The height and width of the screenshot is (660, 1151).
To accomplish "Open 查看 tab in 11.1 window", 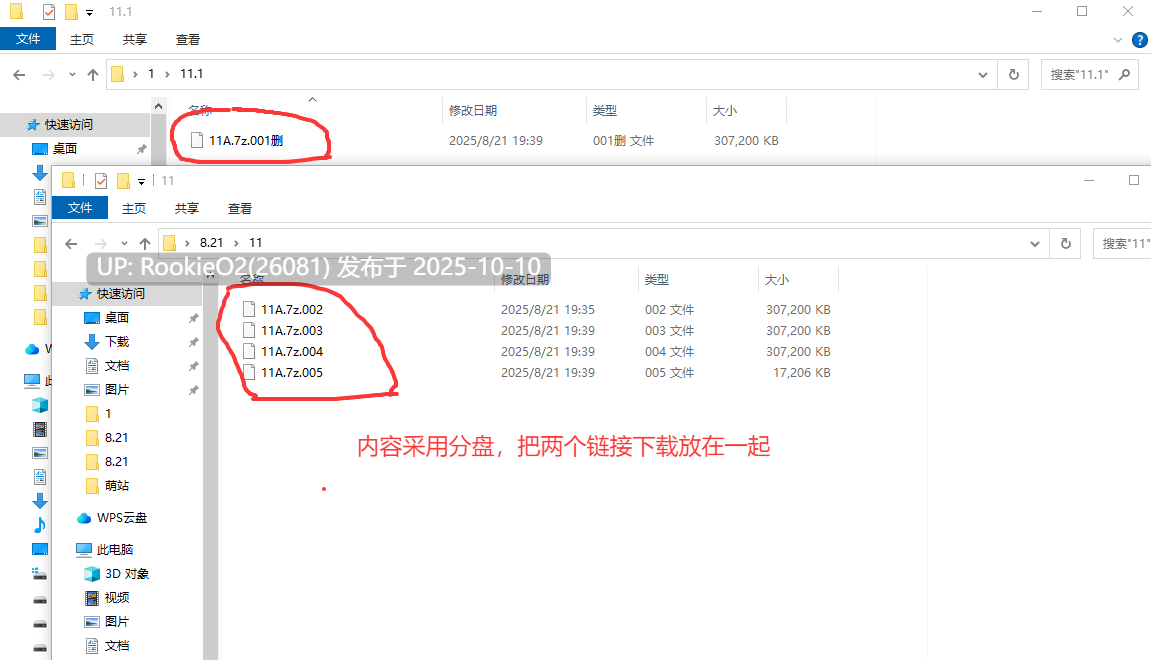I will pyautogui.click(x=188, y=40).
